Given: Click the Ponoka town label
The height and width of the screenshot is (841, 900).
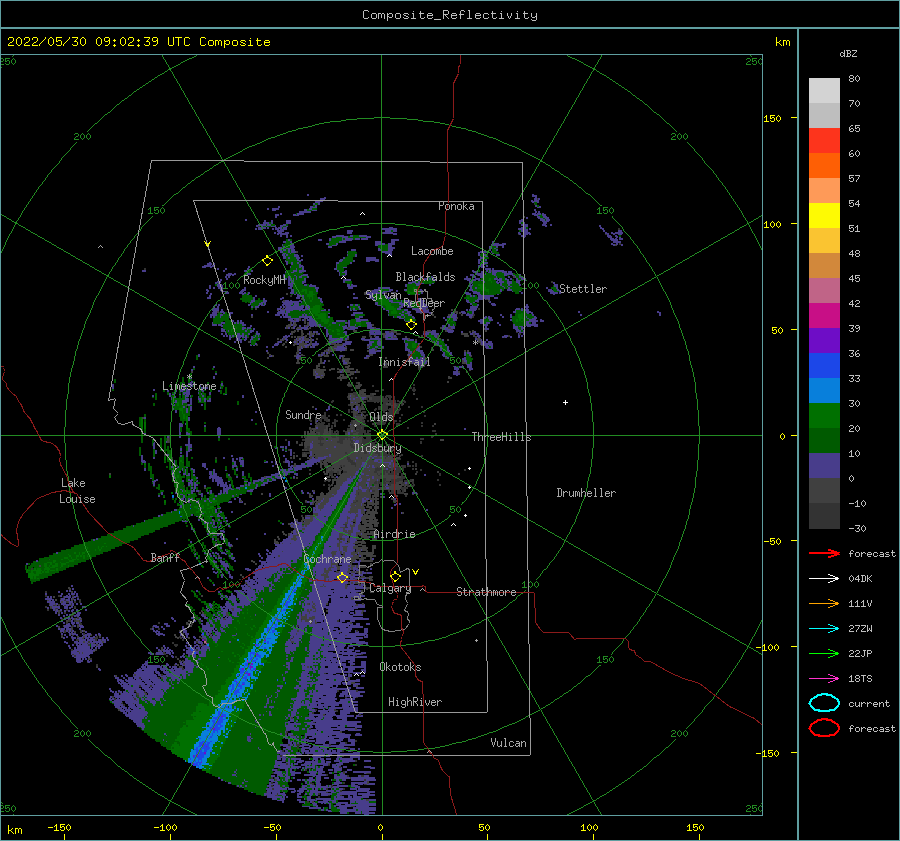Looking at the screenshot, I should 456,206.
